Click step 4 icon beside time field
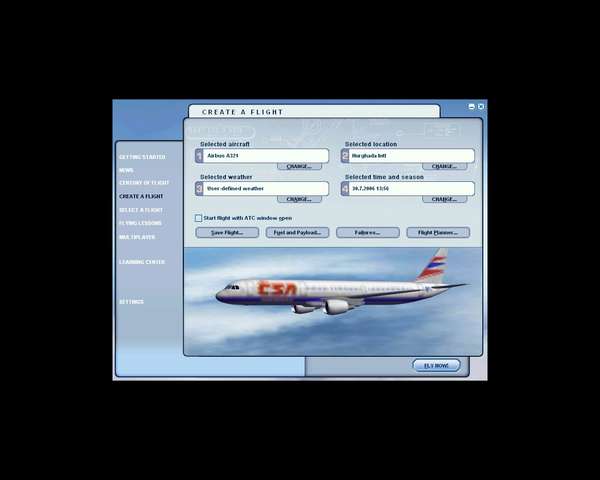 coord(345,189)
